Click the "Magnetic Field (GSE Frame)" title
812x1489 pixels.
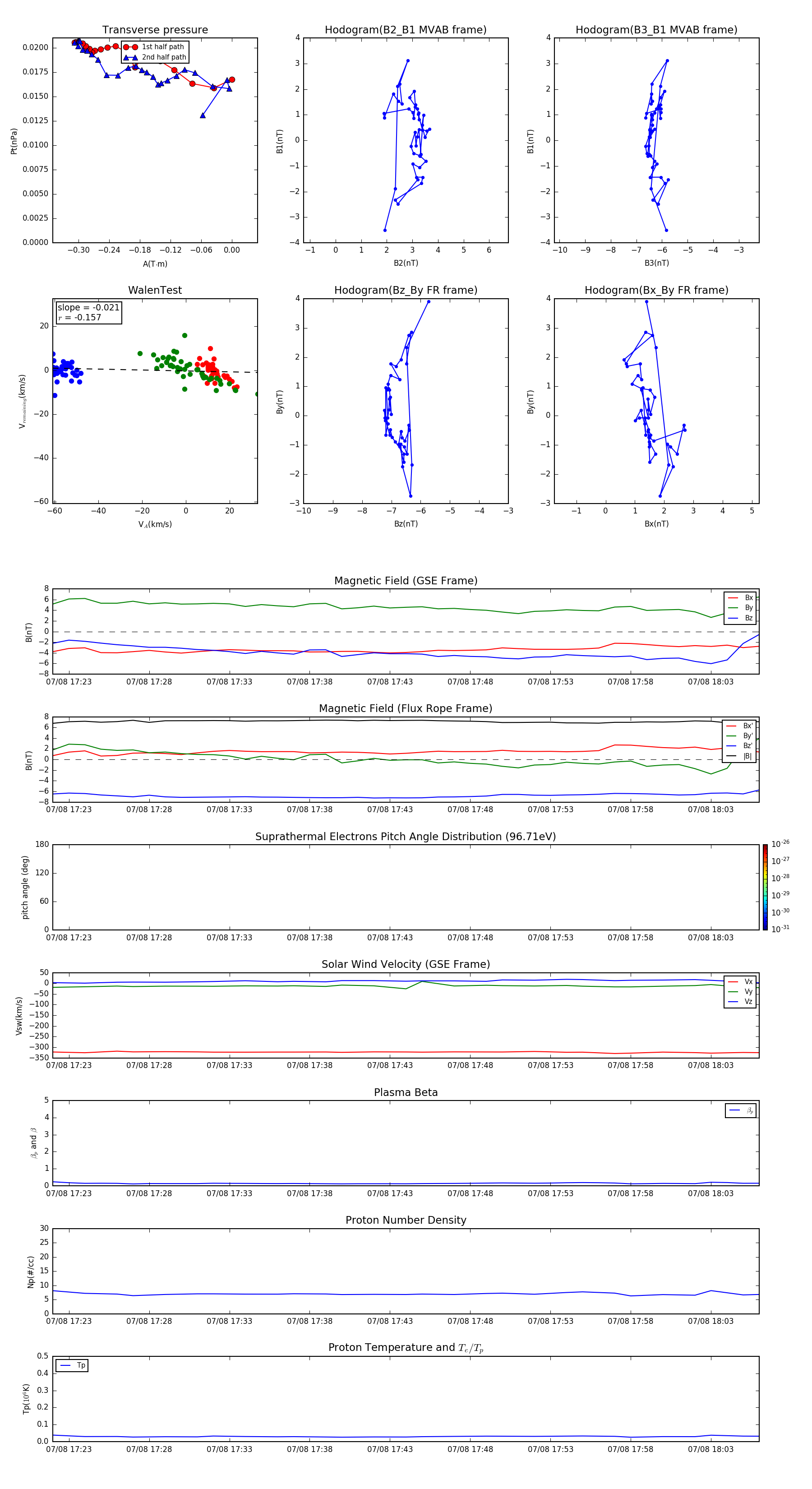click(x=406, y=581)
